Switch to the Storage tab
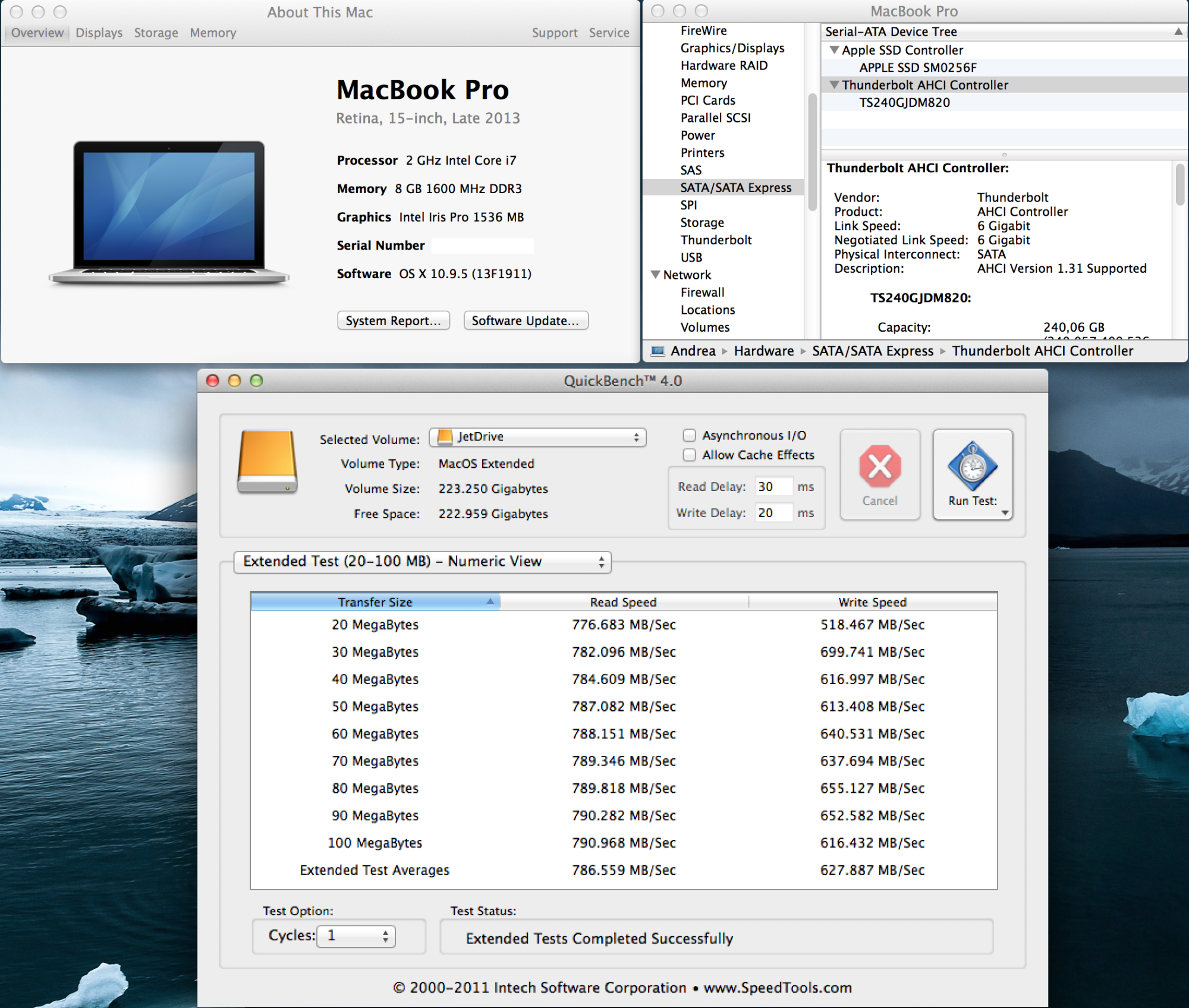 (156, 33)
